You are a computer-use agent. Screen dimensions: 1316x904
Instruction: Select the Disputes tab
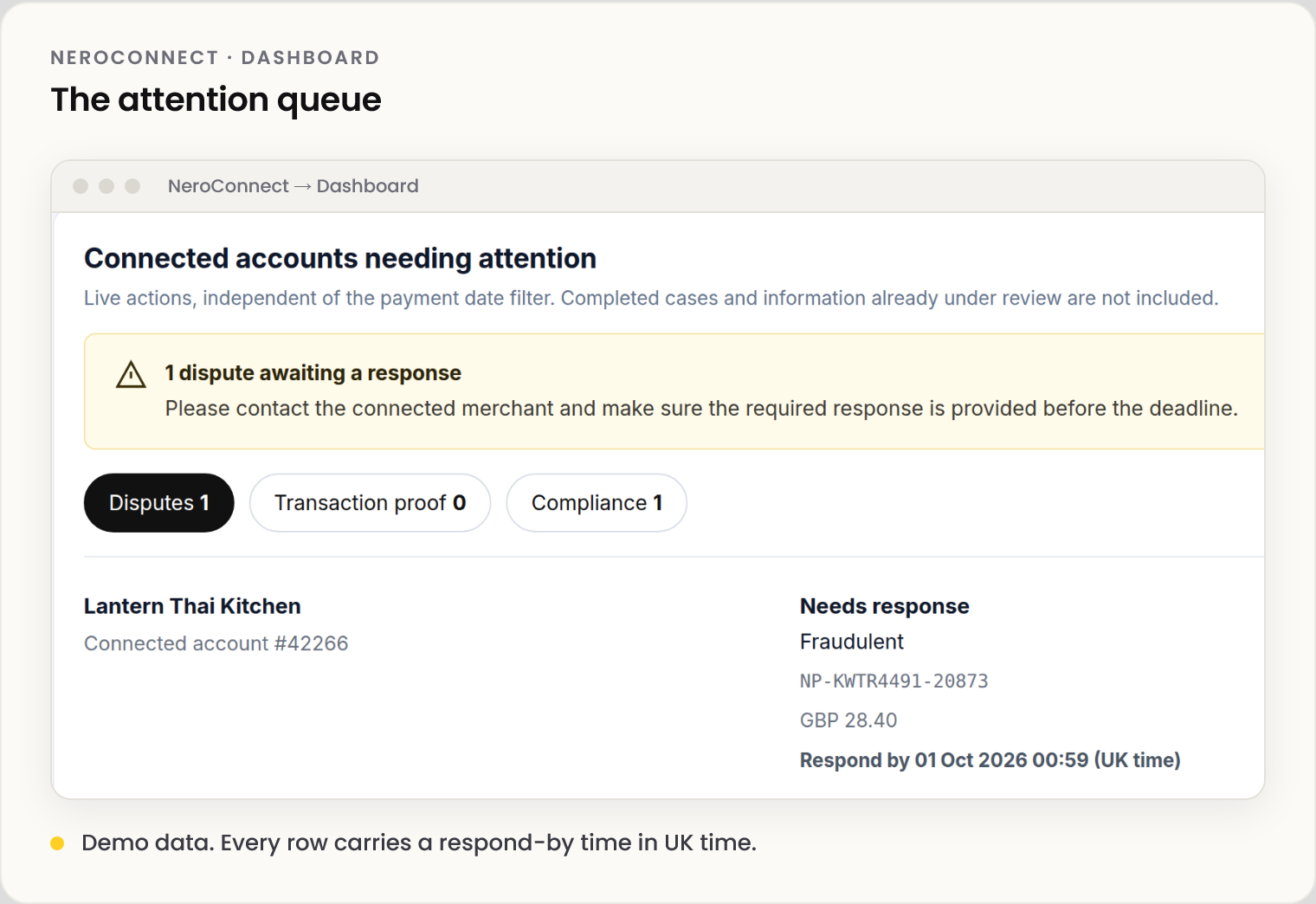pyautogui.click(x=159, y=503)
